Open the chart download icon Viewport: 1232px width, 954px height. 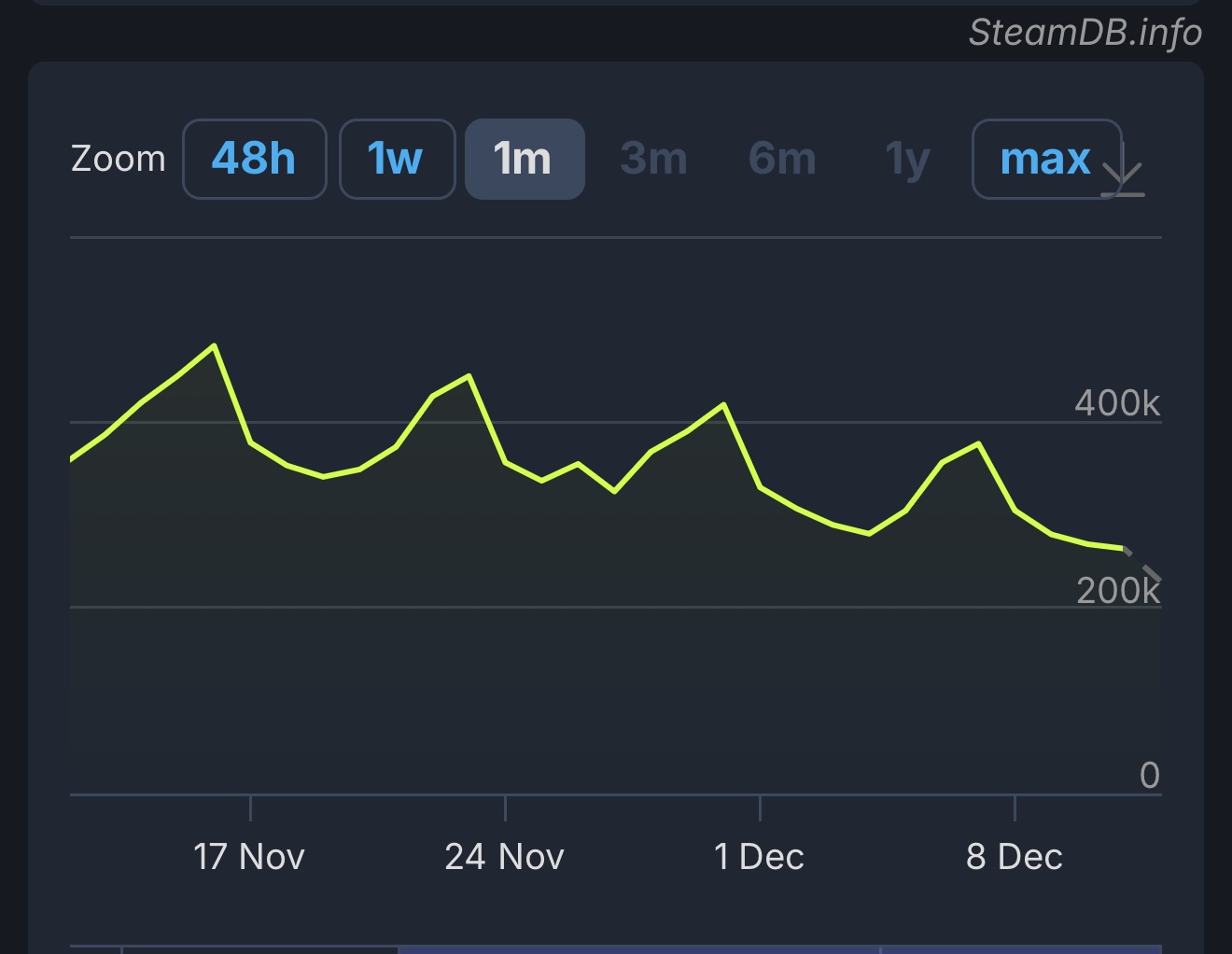click(1123, 170)
